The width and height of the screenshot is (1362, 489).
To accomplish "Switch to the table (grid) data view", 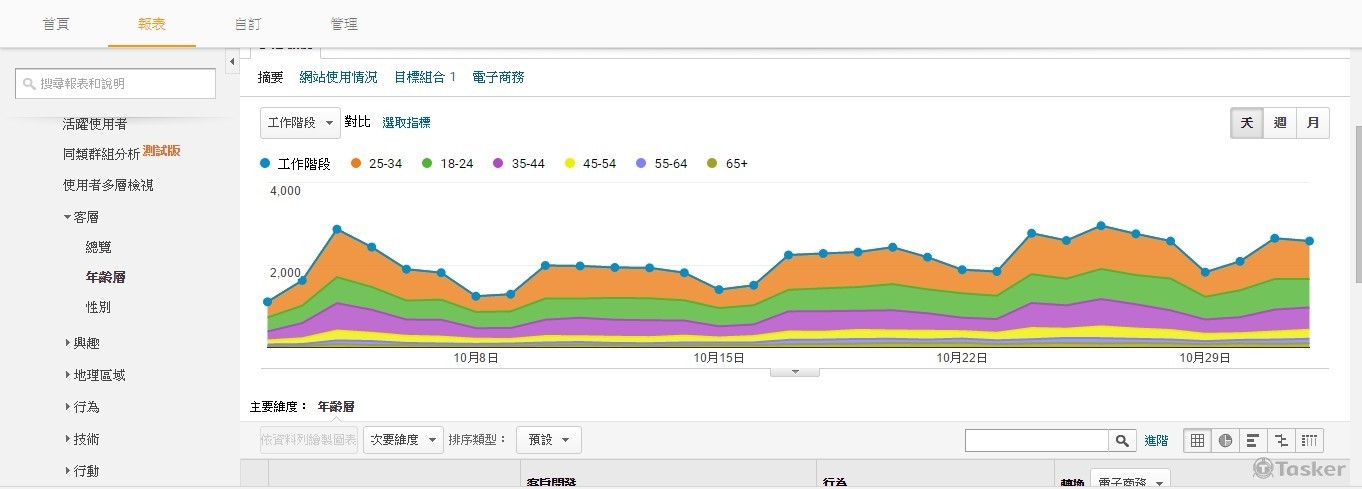I will (x=1197, y=440).
